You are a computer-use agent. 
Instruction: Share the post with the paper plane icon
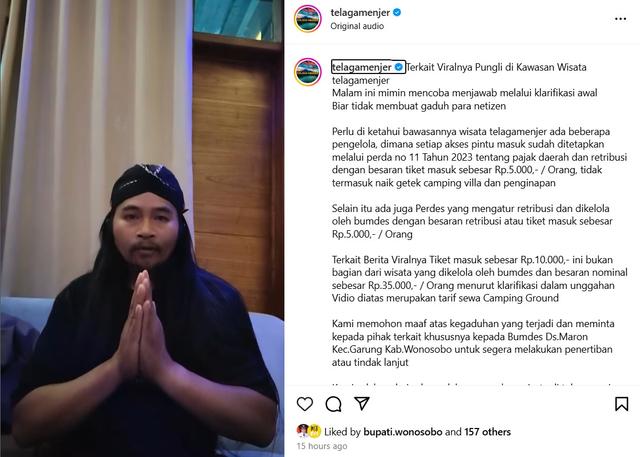coord(362,403)
